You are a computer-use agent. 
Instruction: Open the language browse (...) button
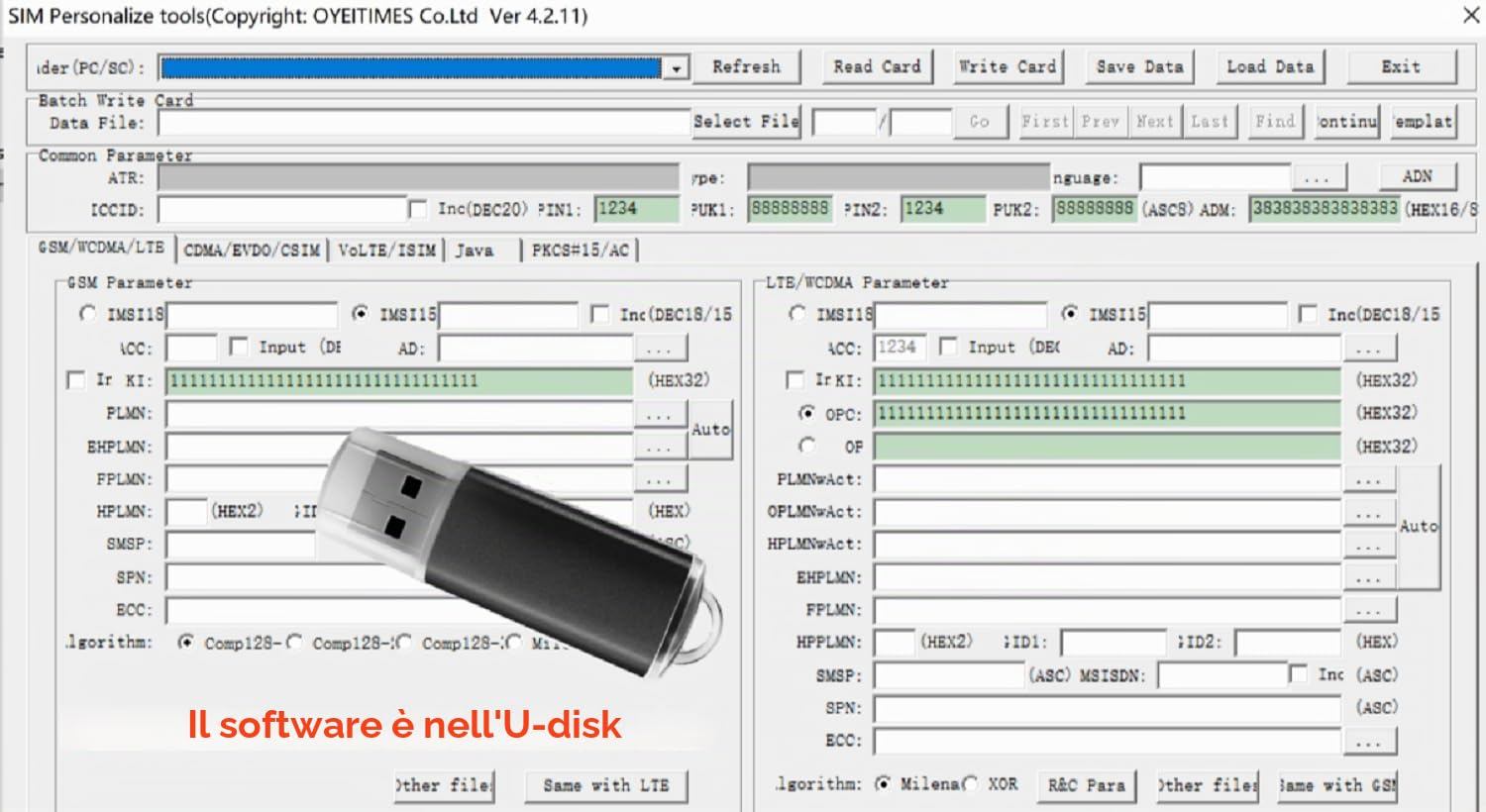click(x=1318, y=177)
